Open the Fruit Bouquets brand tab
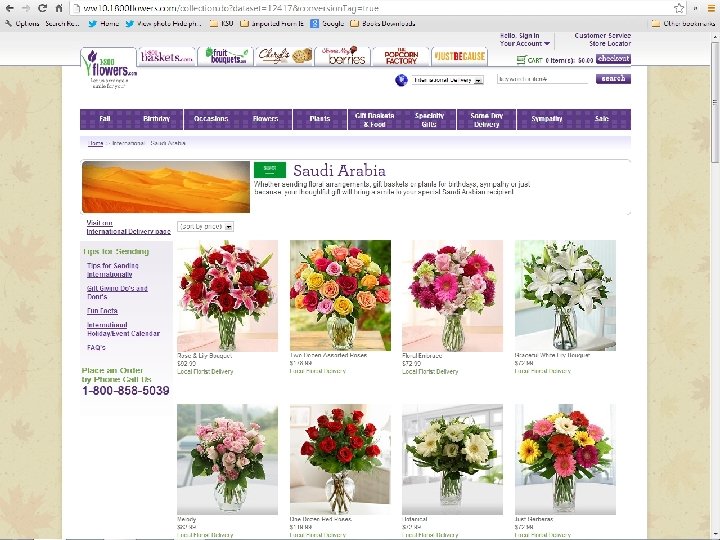This screenshot has width=720, height=540. coord(226,56)
